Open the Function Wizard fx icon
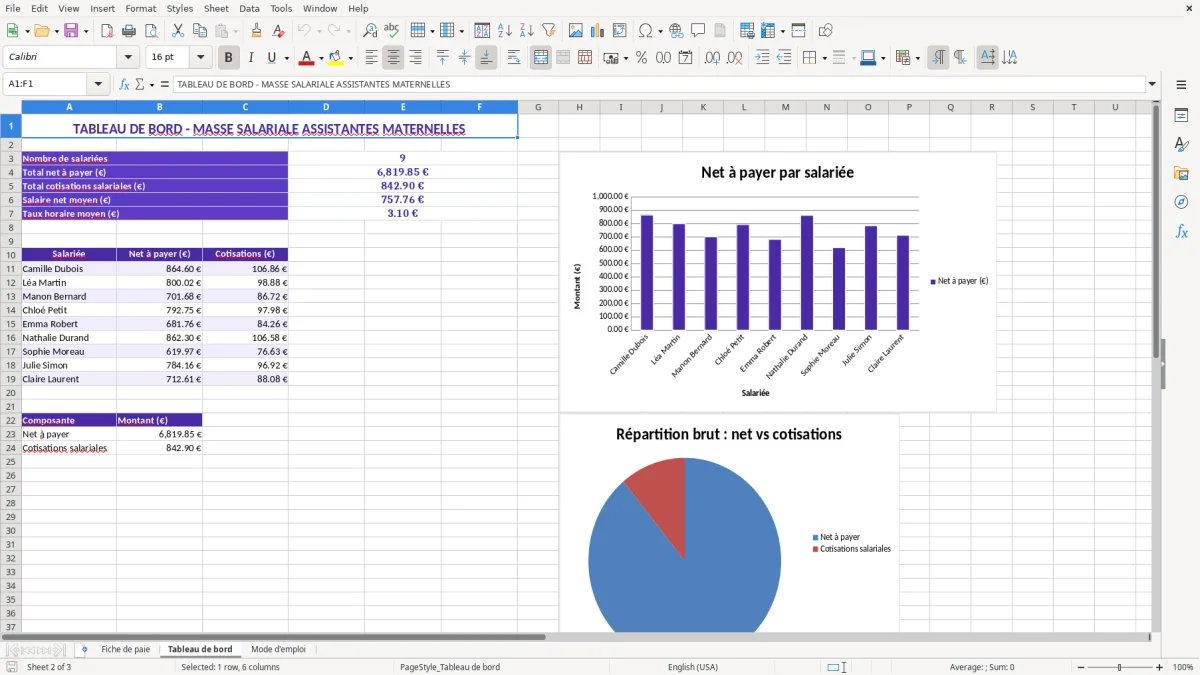Viewport: 1200px width, 675px height. [x=125, y=85]
